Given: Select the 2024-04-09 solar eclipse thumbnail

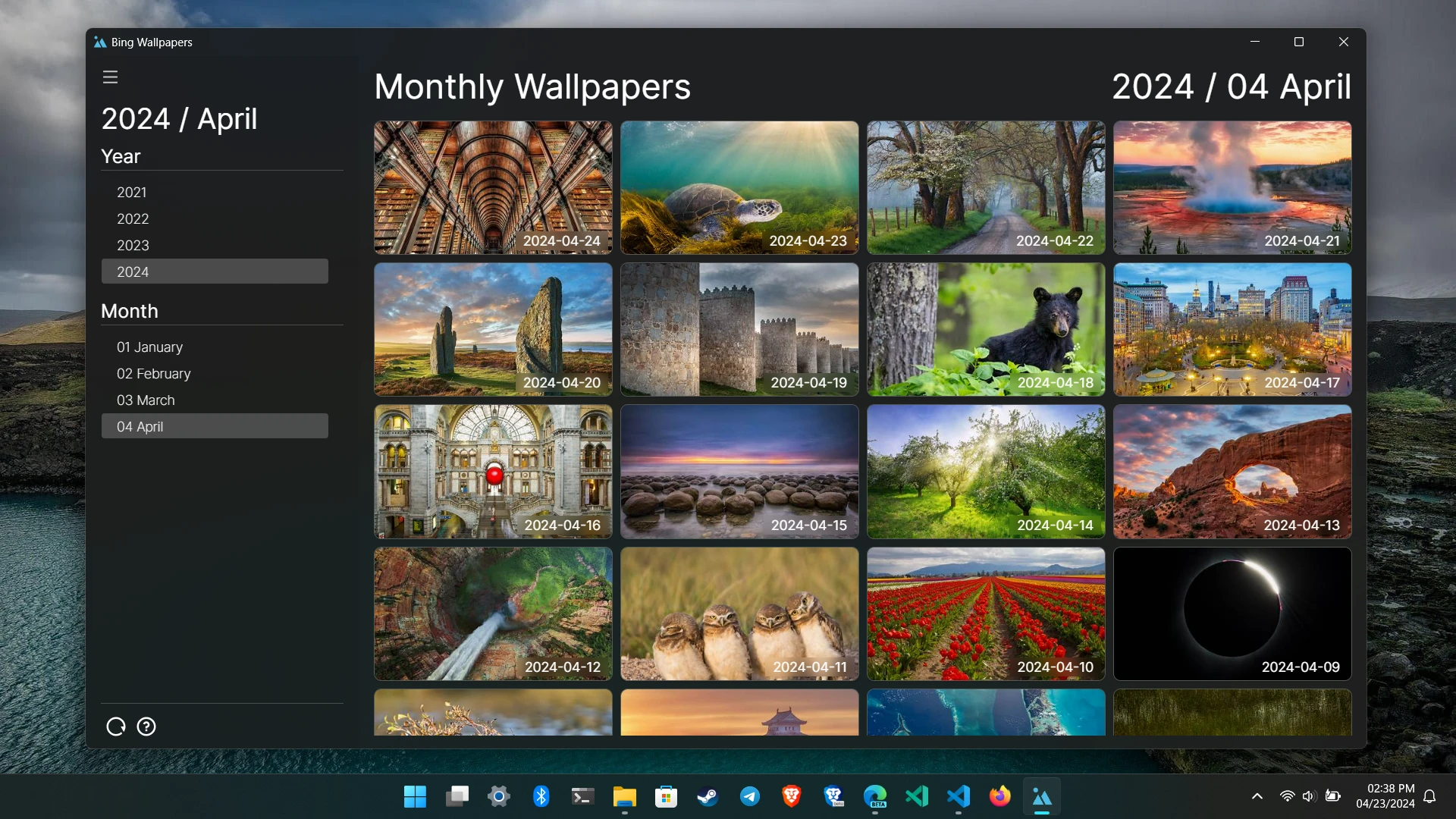Looking at the screenshot, I should (x=1232, y=613).
